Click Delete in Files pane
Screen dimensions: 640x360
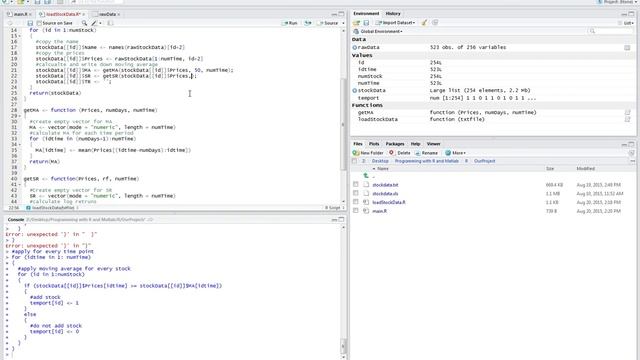point(400,153)
